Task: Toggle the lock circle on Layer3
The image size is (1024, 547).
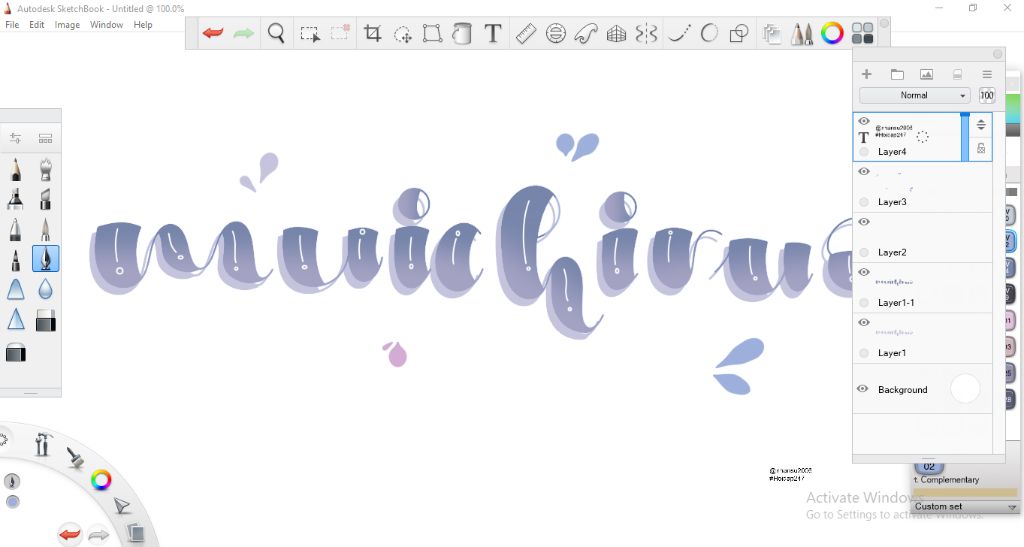Action: 864,202
